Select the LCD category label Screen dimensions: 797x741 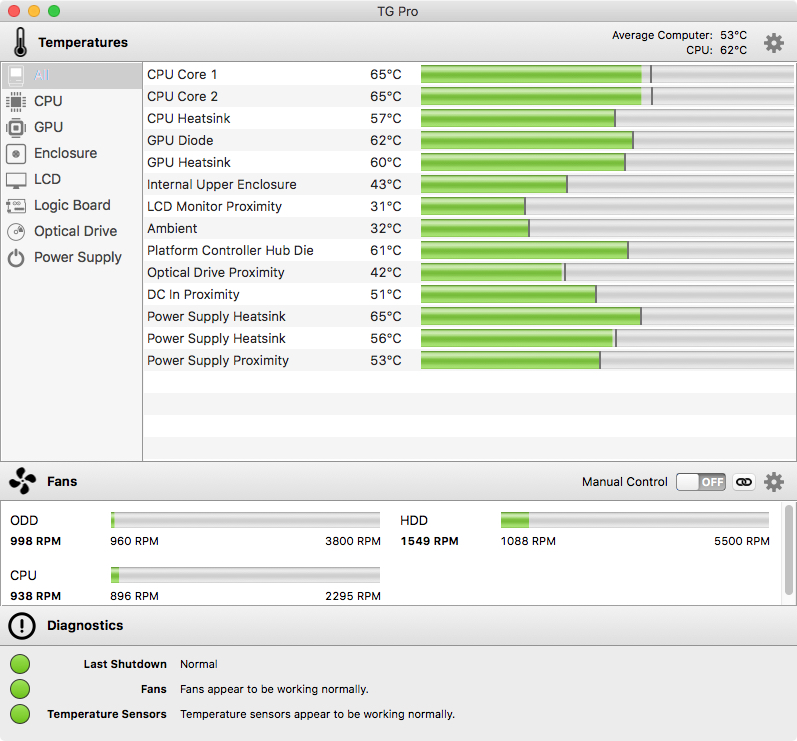[47, 179]
